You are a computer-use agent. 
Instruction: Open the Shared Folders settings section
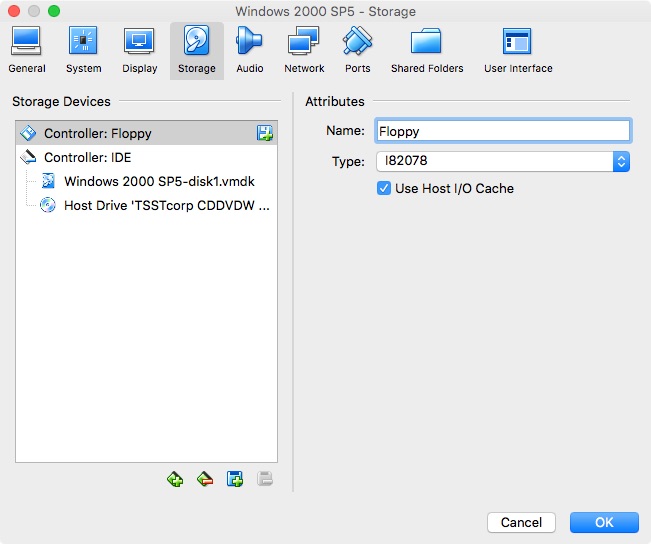click(x=427, y=51)
